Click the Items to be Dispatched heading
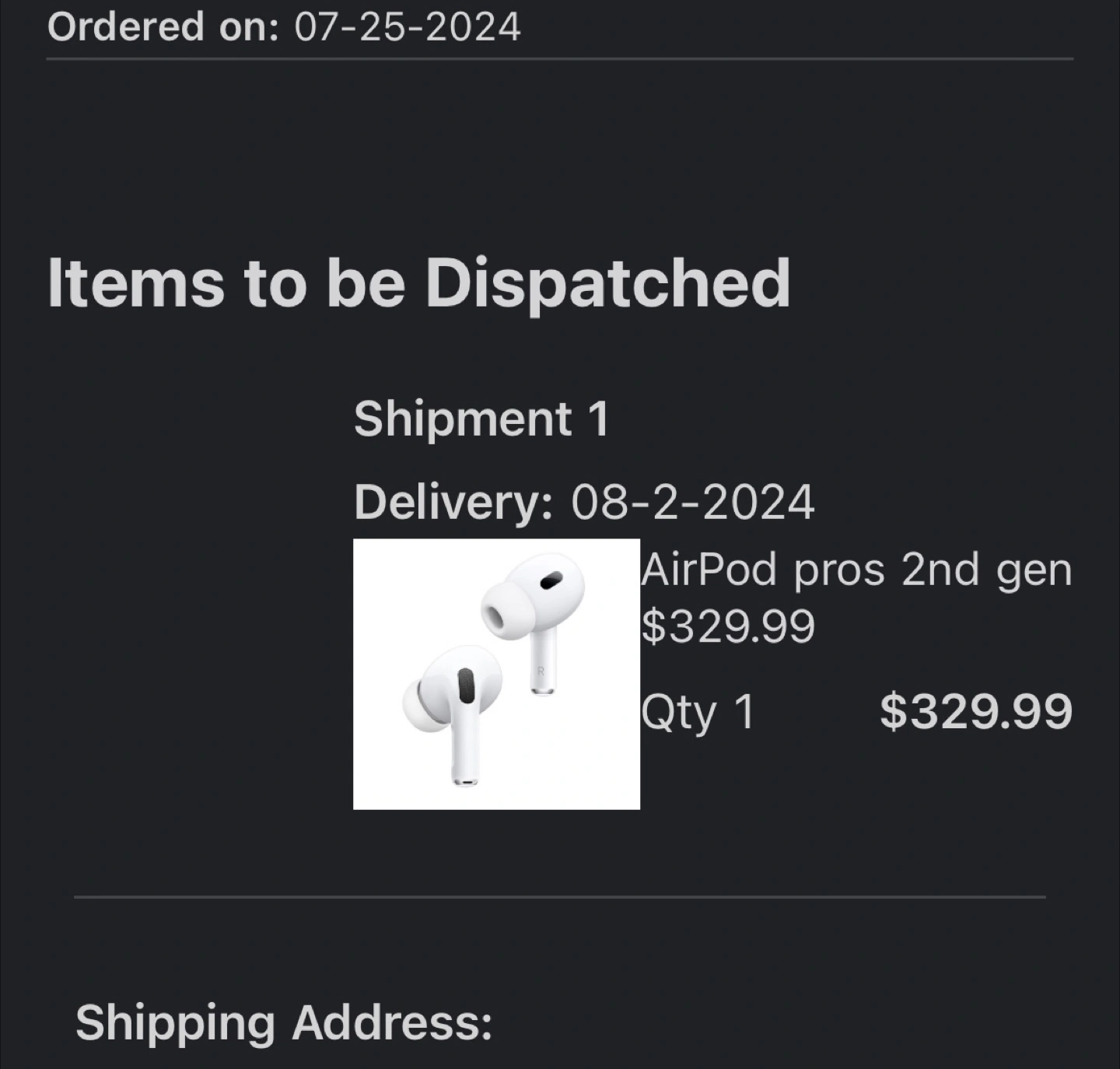The image size is (1120, 1069). pos(418,282)
